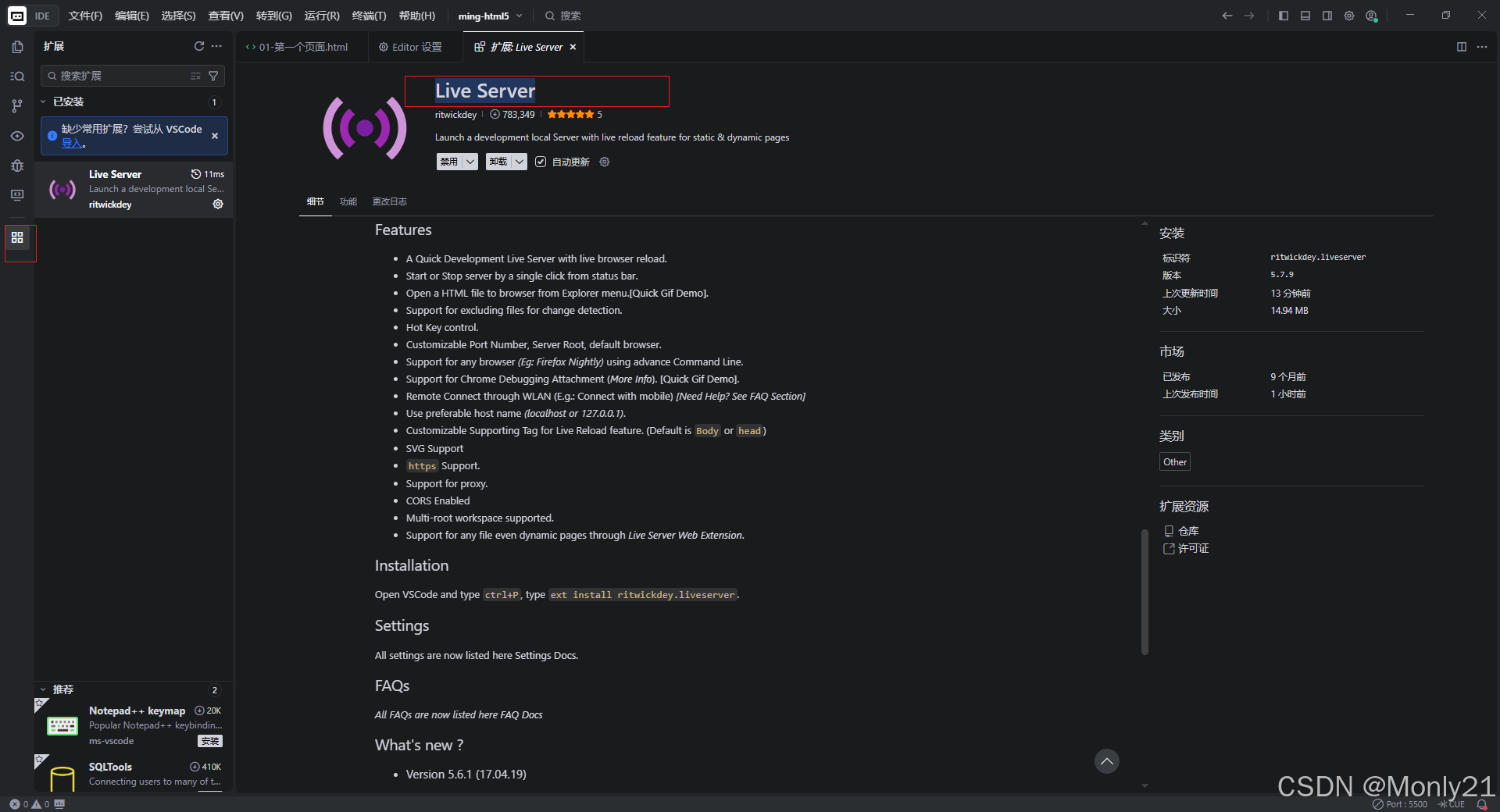Screen dimensions: 1500x812
Task: Split the editor to the right
Action: tap(1462, 47)
